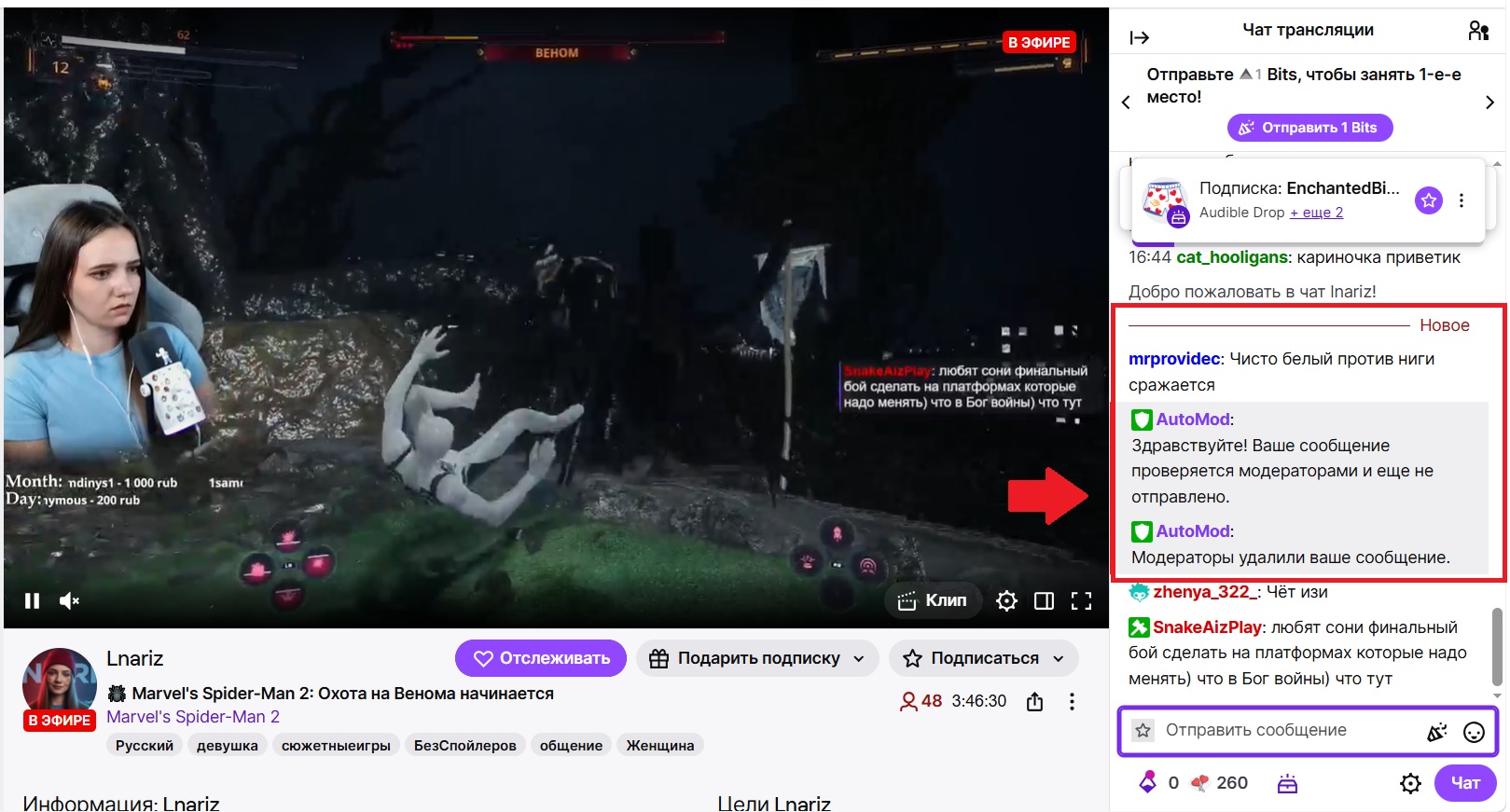The height and width of the screenshot is (812, 1510).
Task: Click the stream uptime 3:46:30
Action: point(978,701)
